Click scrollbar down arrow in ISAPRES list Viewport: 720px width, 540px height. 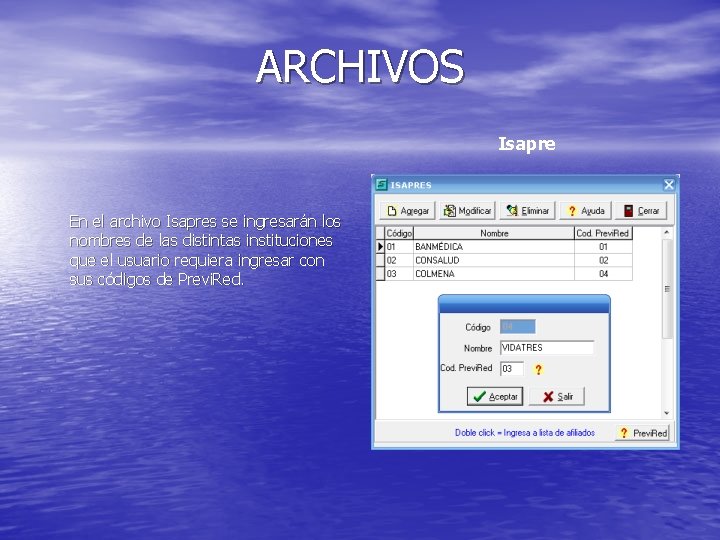click(x=667, y=413)
